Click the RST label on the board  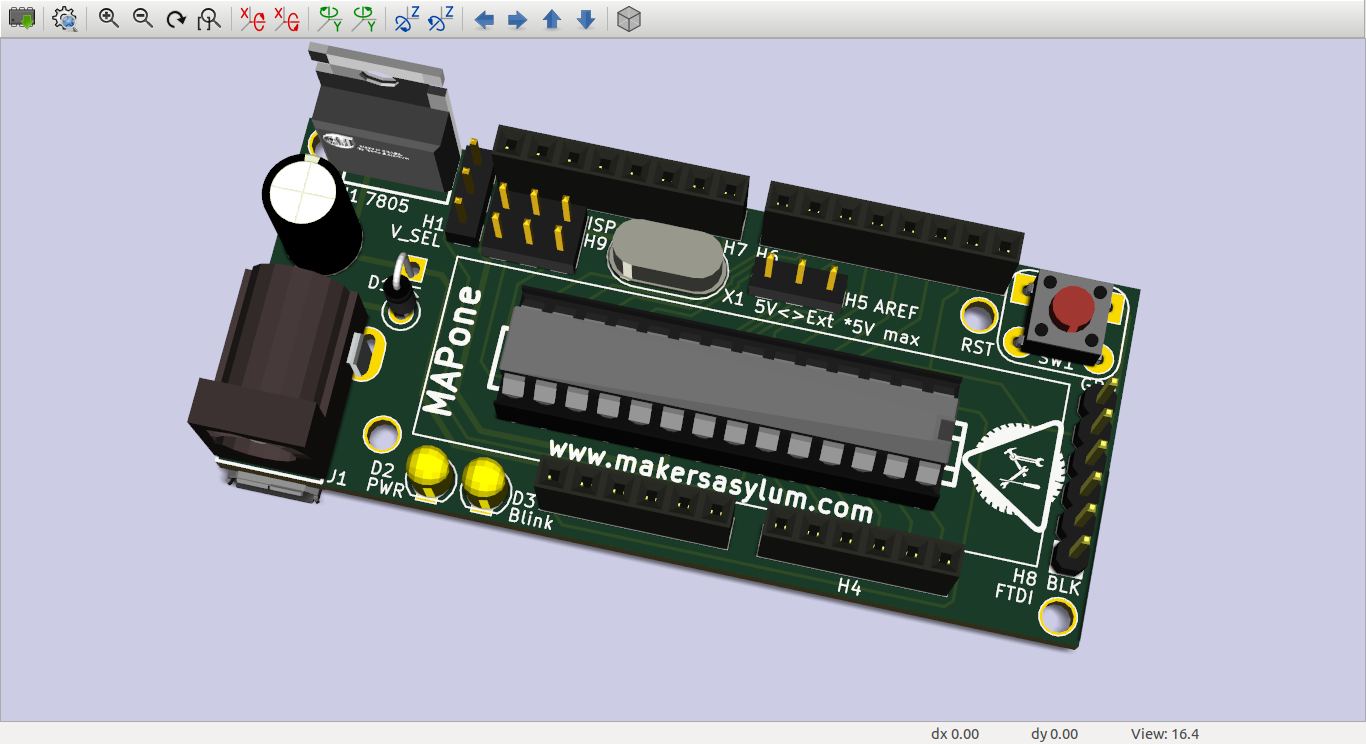pos(977,347)
